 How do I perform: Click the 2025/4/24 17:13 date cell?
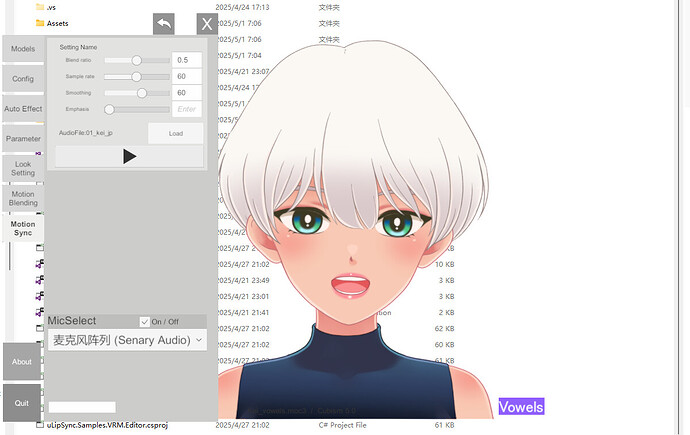(x=242, y=7)
